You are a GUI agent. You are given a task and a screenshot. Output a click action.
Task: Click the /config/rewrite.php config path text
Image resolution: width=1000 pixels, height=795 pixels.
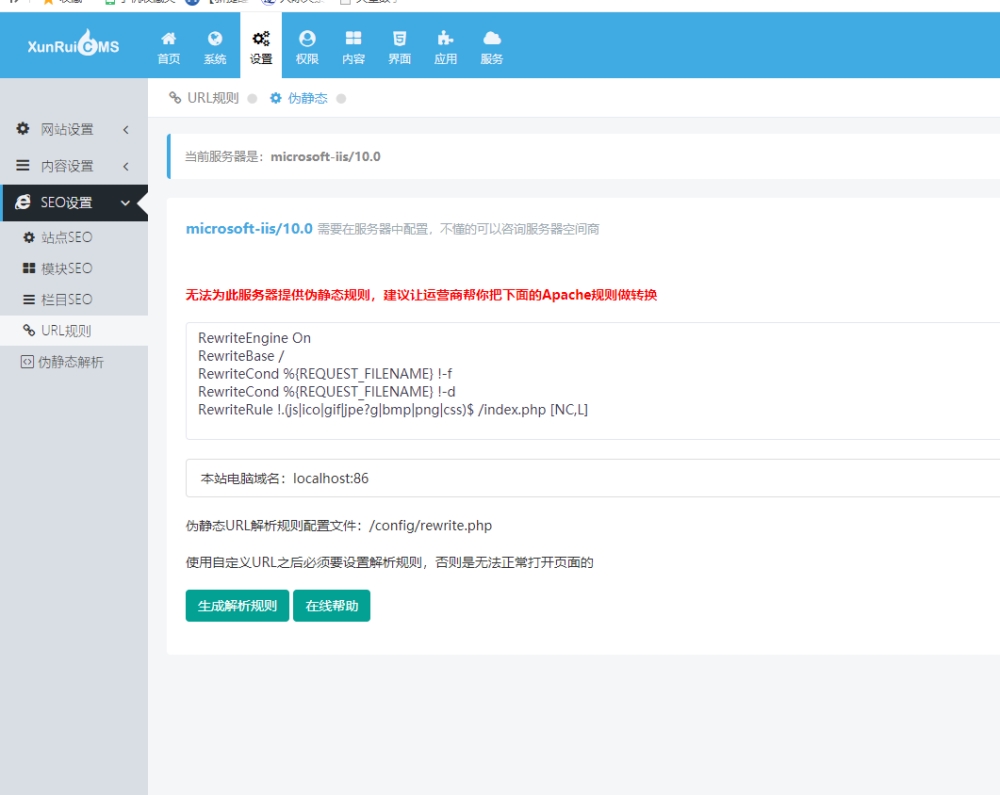click(430, 525)
